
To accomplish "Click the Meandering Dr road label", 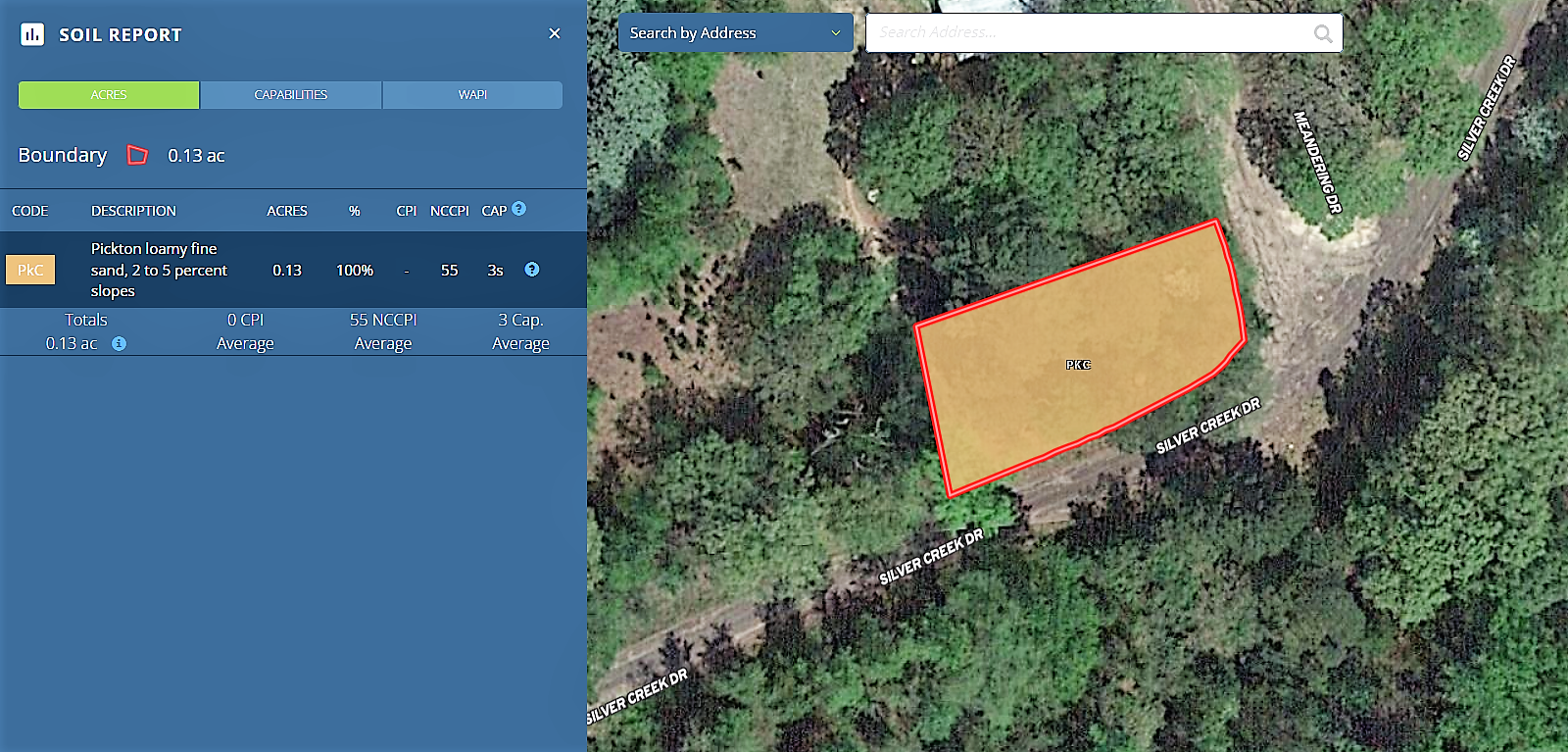I will pos(1317,163).
